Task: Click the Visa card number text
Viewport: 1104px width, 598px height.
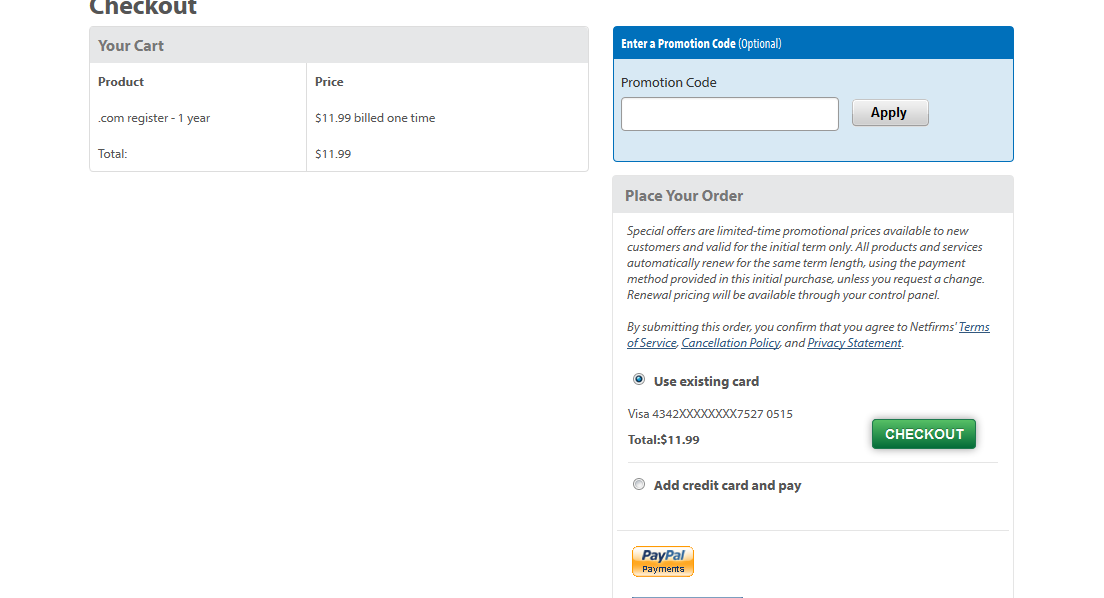Action: pyautogui.click(x=710, y=414)
